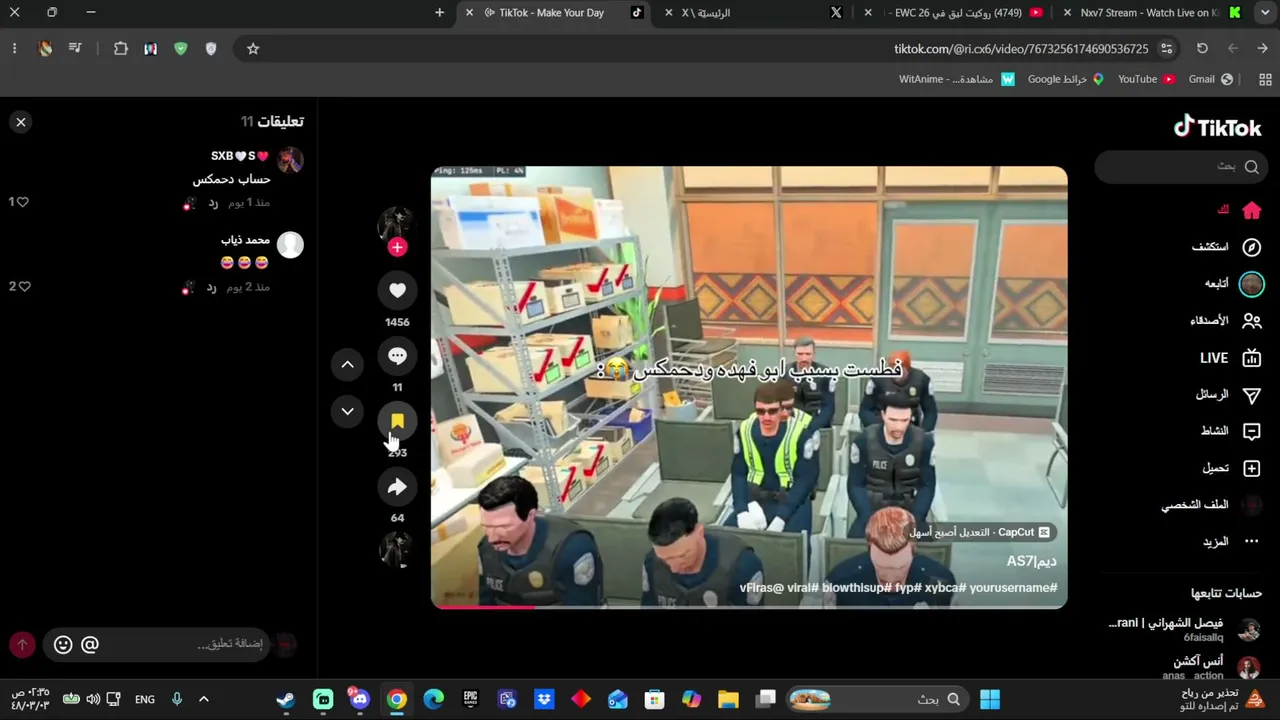Open الرسائل Messages
This screenshot has width=1280, height=720.
(1228, 395)
